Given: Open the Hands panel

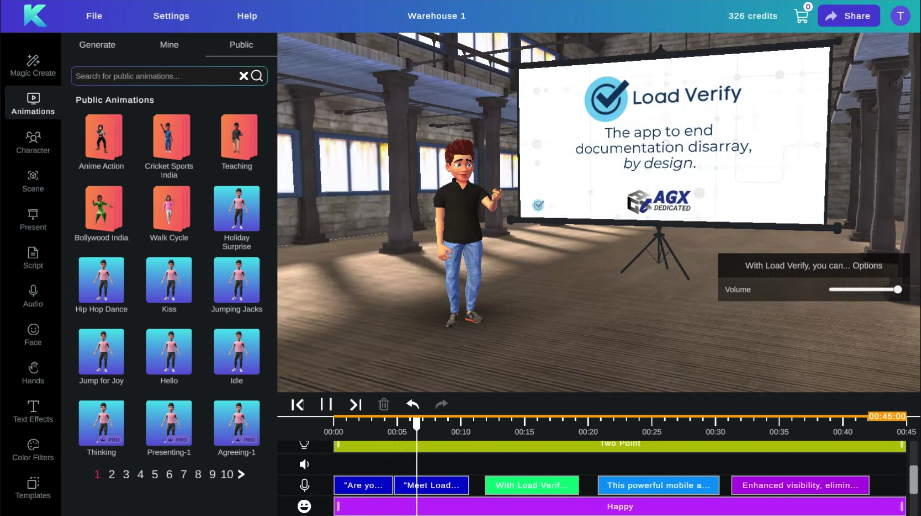Looking at the screenshot, I should [32, 372].
